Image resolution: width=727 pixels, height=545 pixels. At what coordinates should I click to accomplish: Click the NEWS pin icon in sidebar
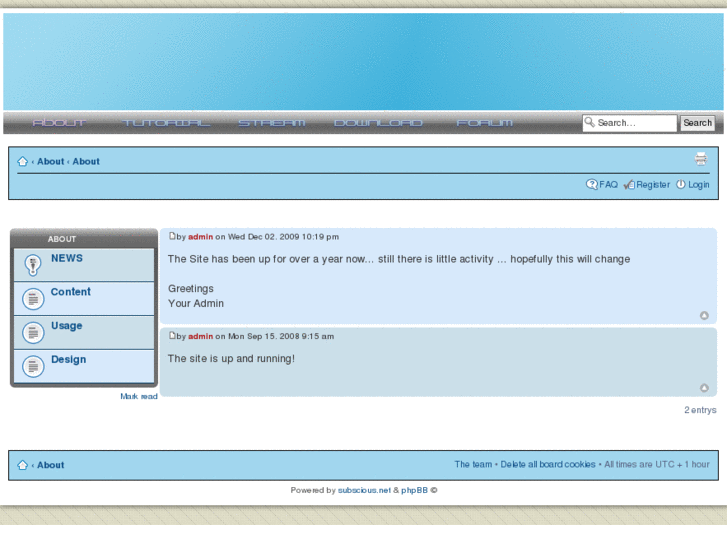33,265
